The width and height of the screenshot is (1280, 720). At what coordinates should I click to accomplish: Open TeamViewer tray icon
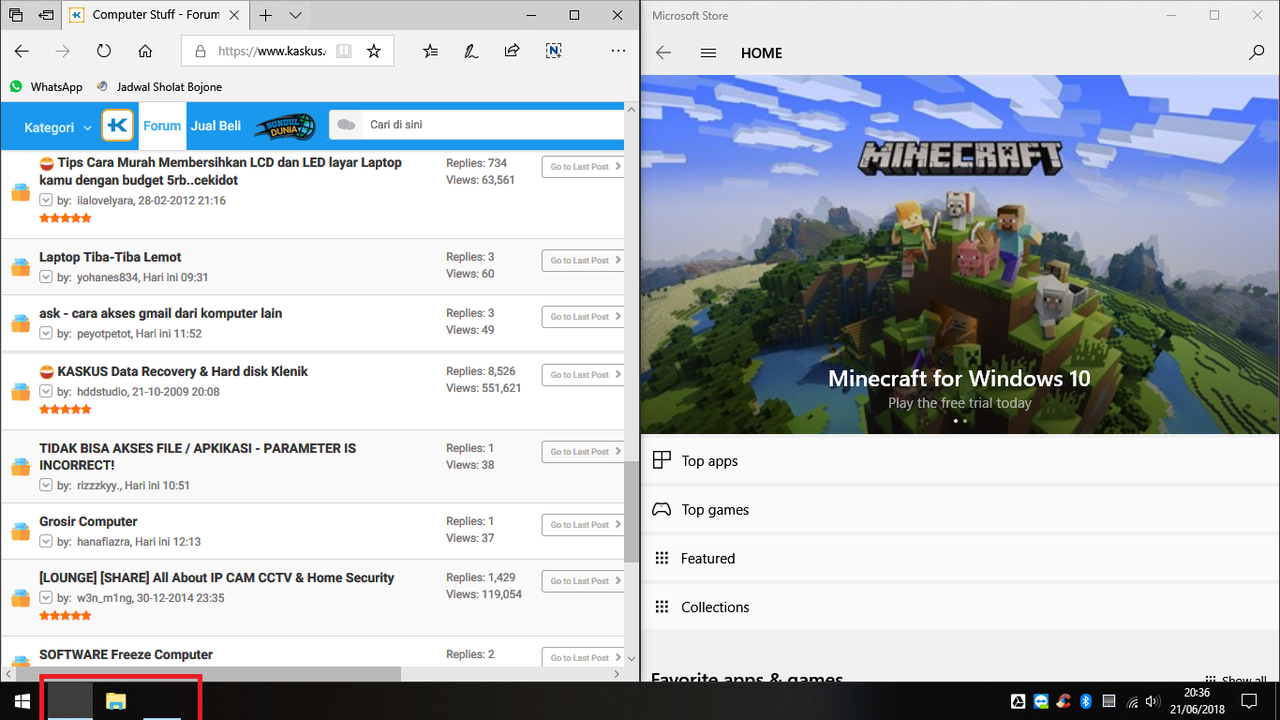click(x=1041, y=701)
